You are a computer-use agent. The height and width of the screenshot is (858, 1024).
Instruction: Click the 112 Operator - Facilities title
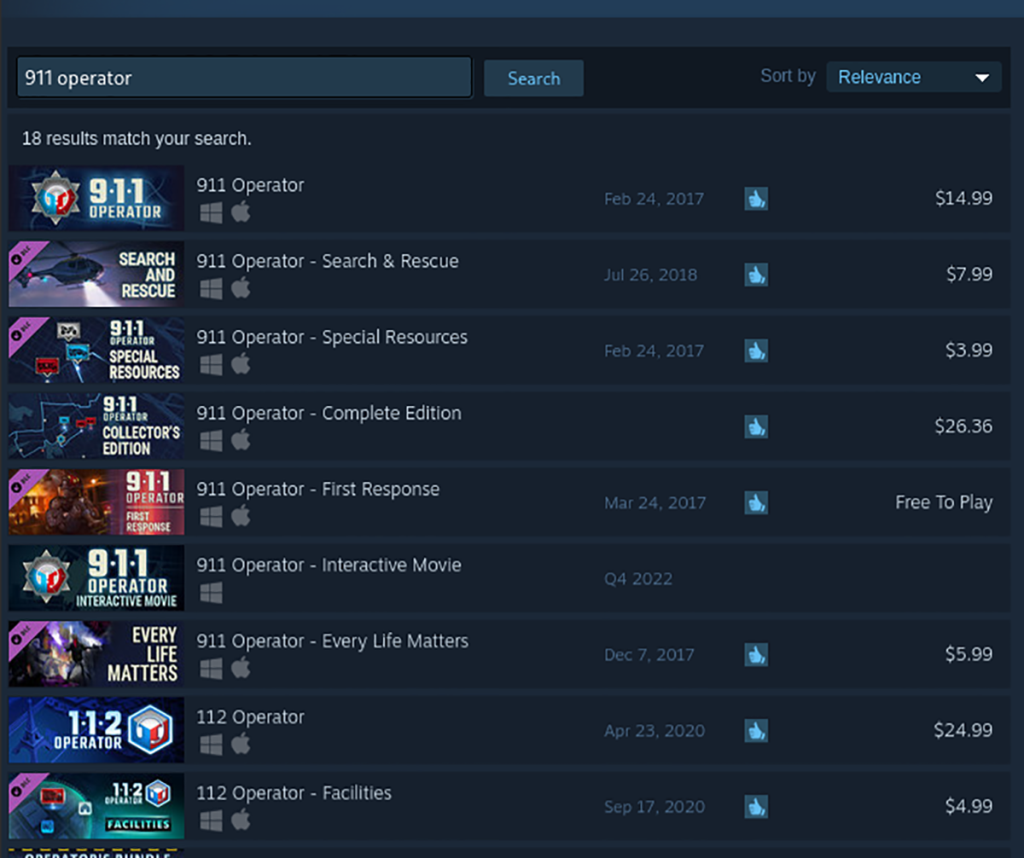point(293,793)
